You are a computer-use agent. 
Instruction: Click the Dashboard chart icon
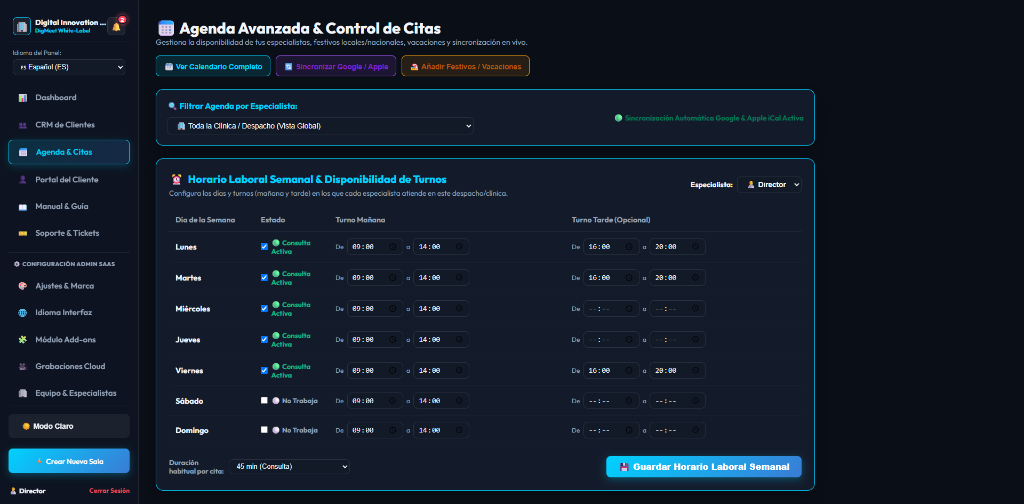point(23,98)
